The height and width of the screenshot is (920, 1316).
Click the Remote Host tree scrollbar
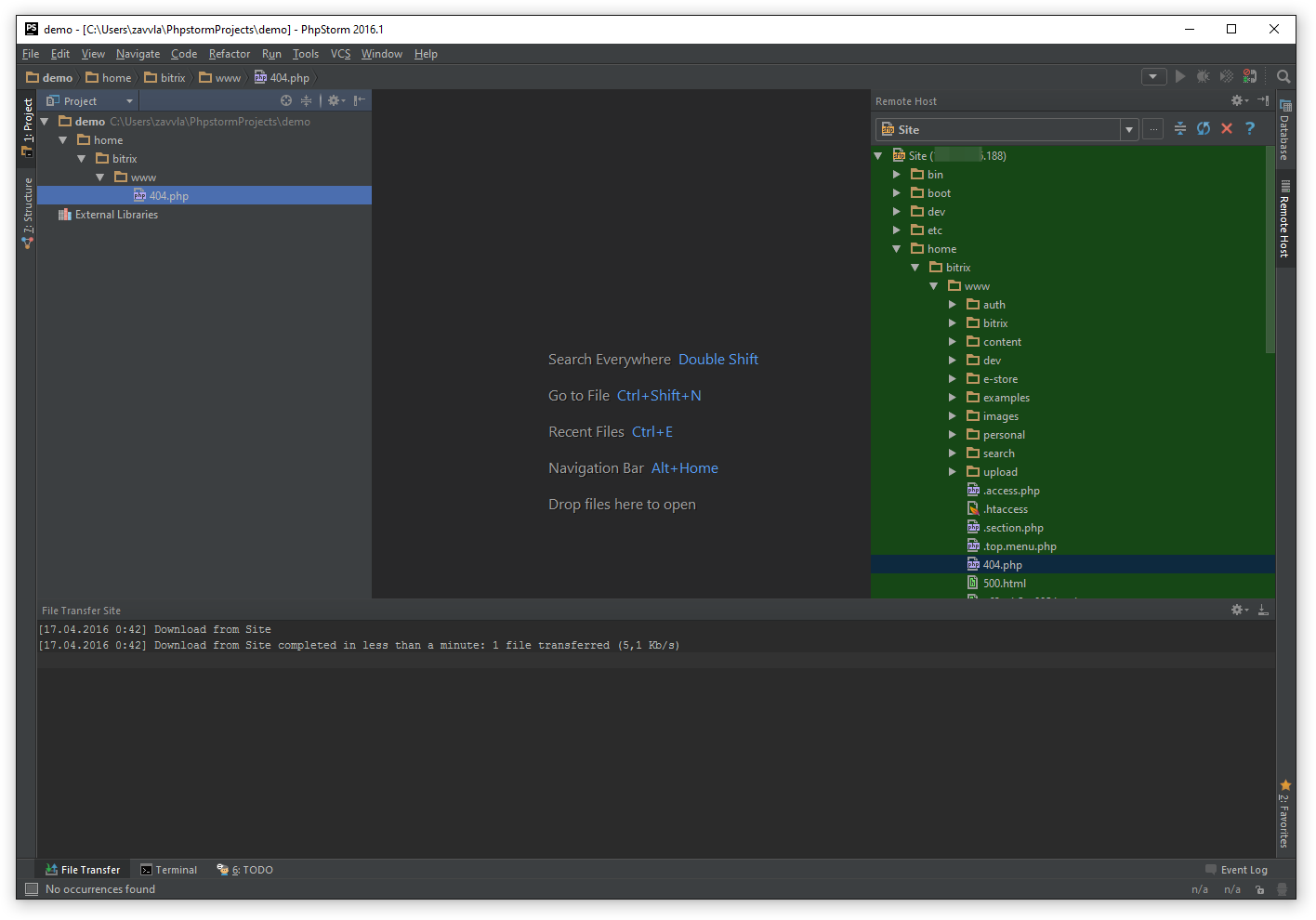click(1270, 250)
